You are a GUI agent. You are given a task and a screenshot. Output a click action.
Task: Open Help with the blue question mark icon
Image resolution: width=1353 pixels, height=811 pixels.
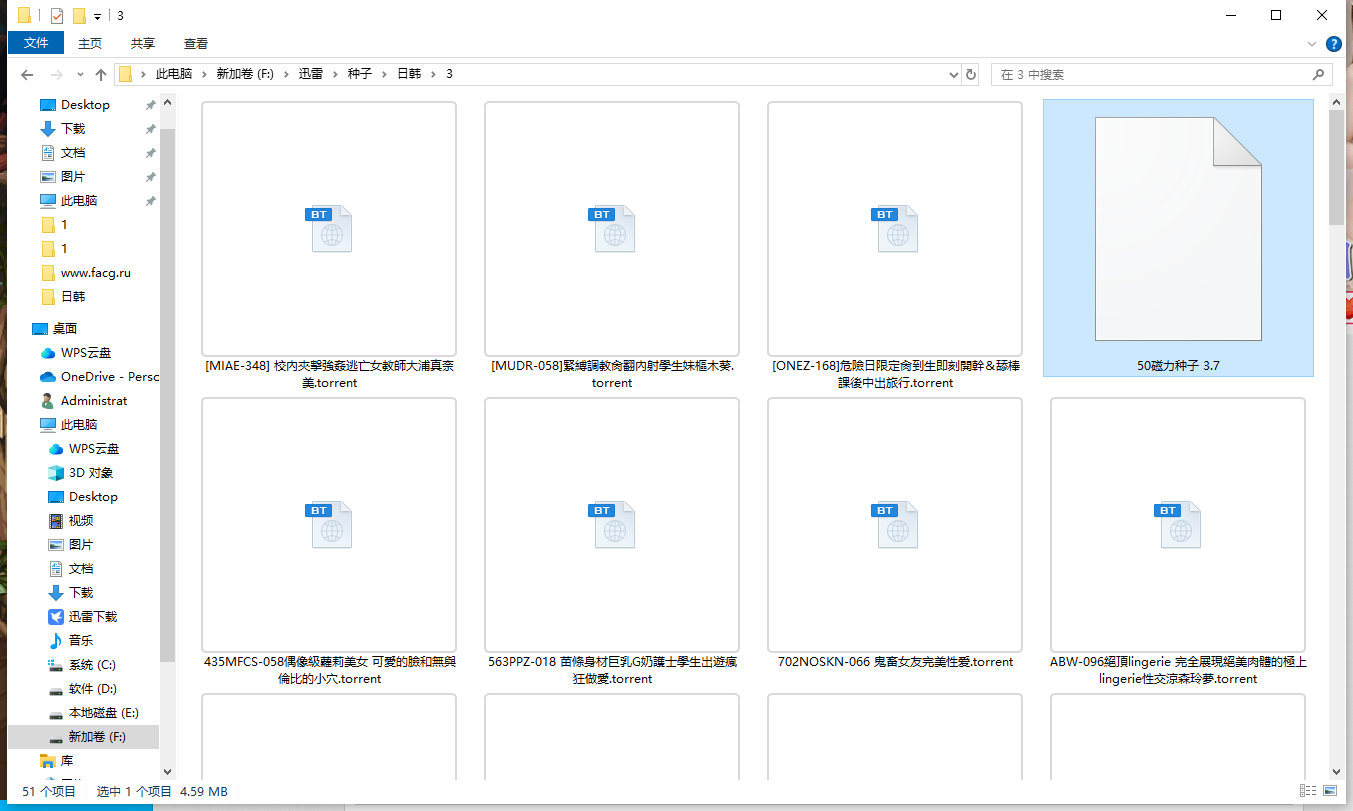click(x=1333, y=44)
